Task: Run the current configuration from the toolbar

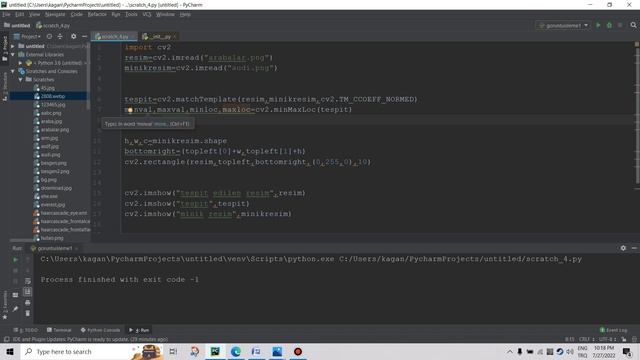Action: click(598, 25)
